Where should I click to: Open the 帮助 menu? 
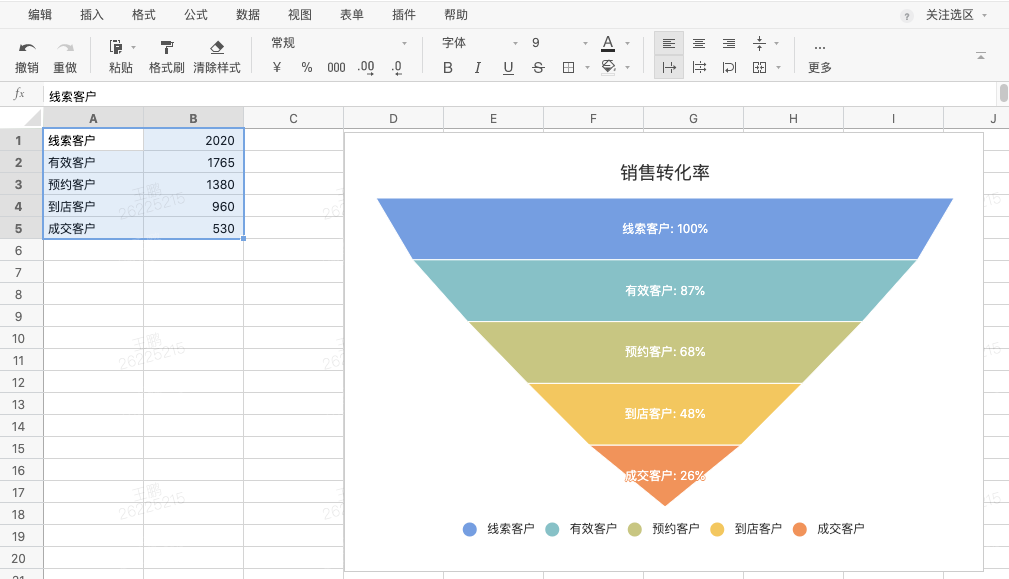(456, 15)
